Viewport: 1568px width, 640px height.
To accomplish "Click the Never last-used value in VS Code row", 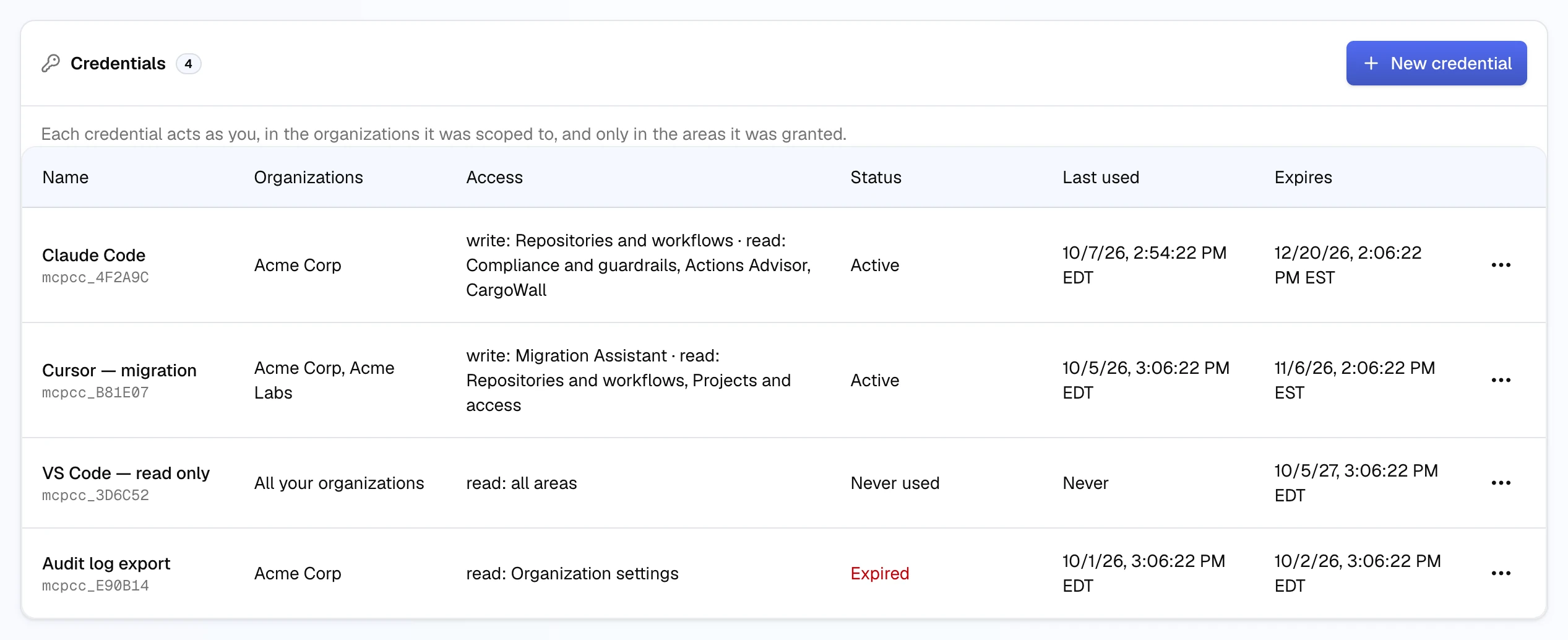I will tap(1085, 483).
